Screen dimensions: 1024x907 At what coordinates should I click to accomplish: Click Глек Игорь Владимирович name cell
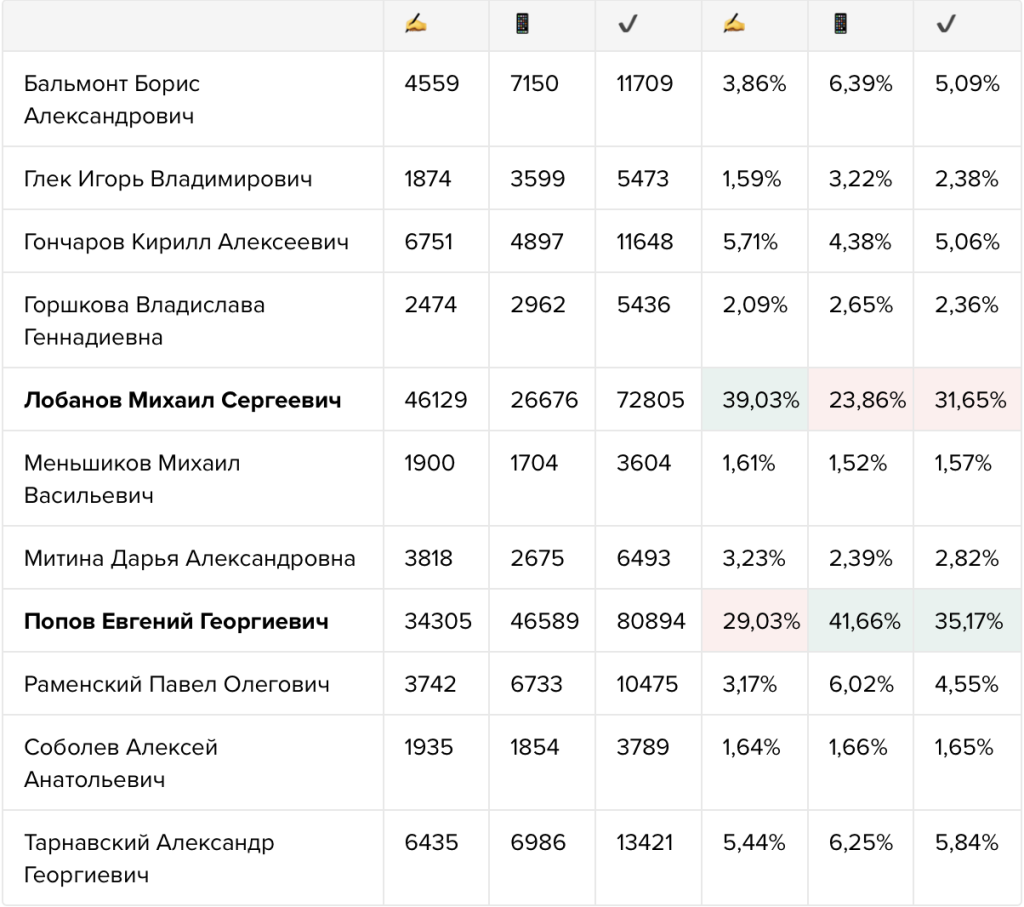[x=193, y=178]
